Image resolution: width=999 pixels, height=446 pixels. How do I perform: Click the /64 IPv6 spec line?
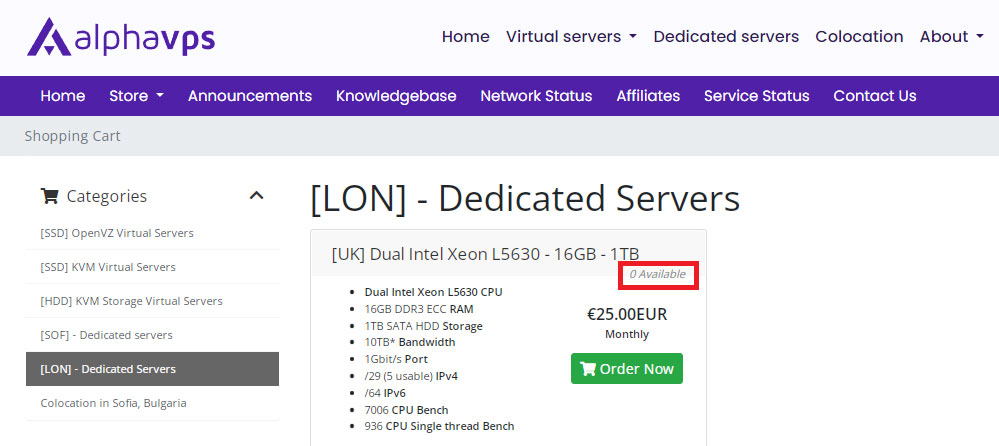[x=385, y=393]
